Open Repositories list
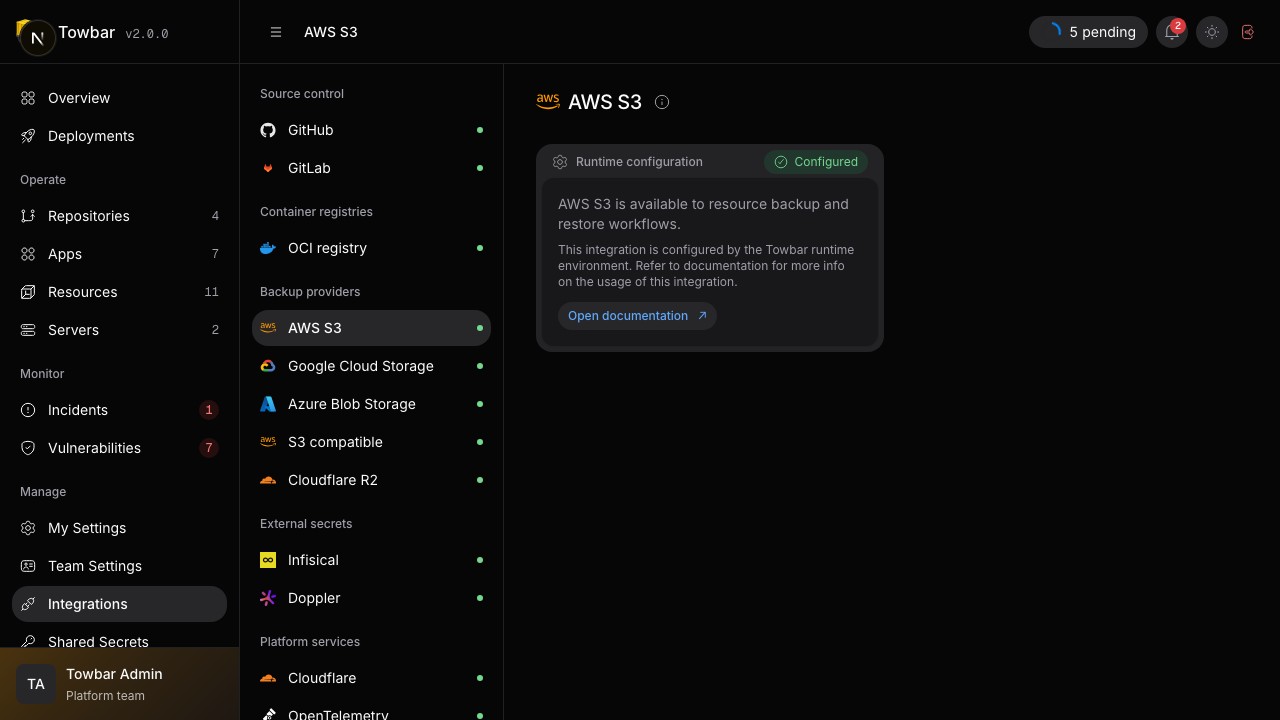Screen dimensions: 1280x720 click(119, 216)
